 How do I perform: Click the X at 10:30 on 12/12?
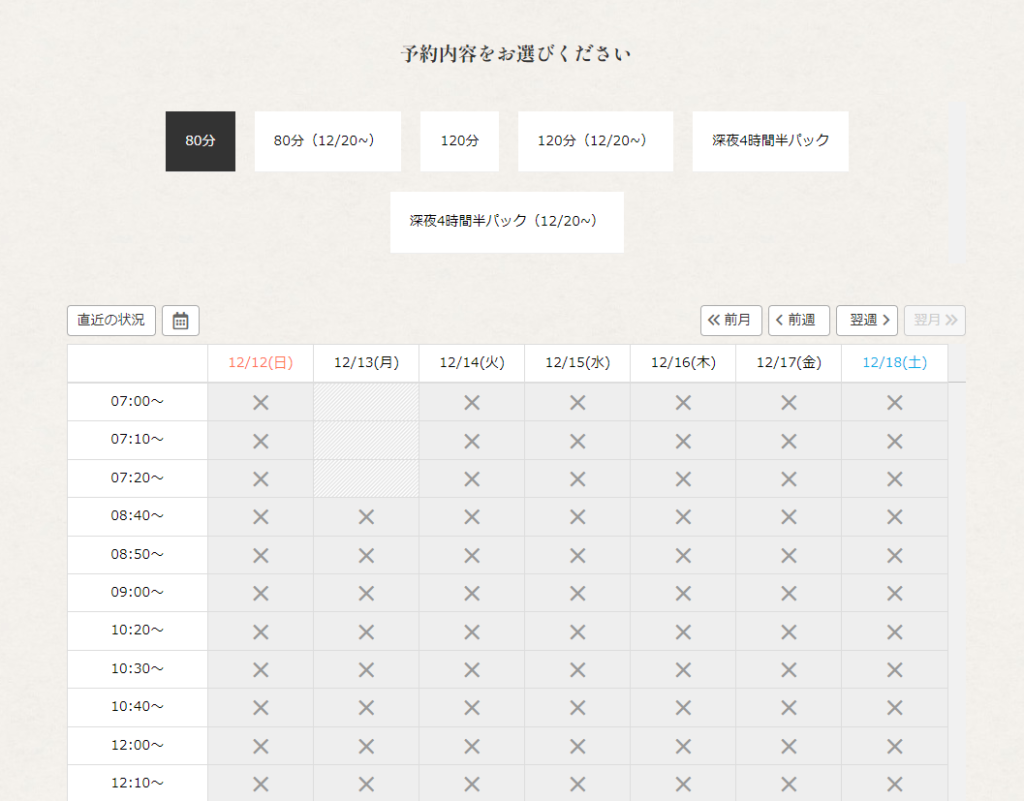pyautogui.click(x=261, y=670)
